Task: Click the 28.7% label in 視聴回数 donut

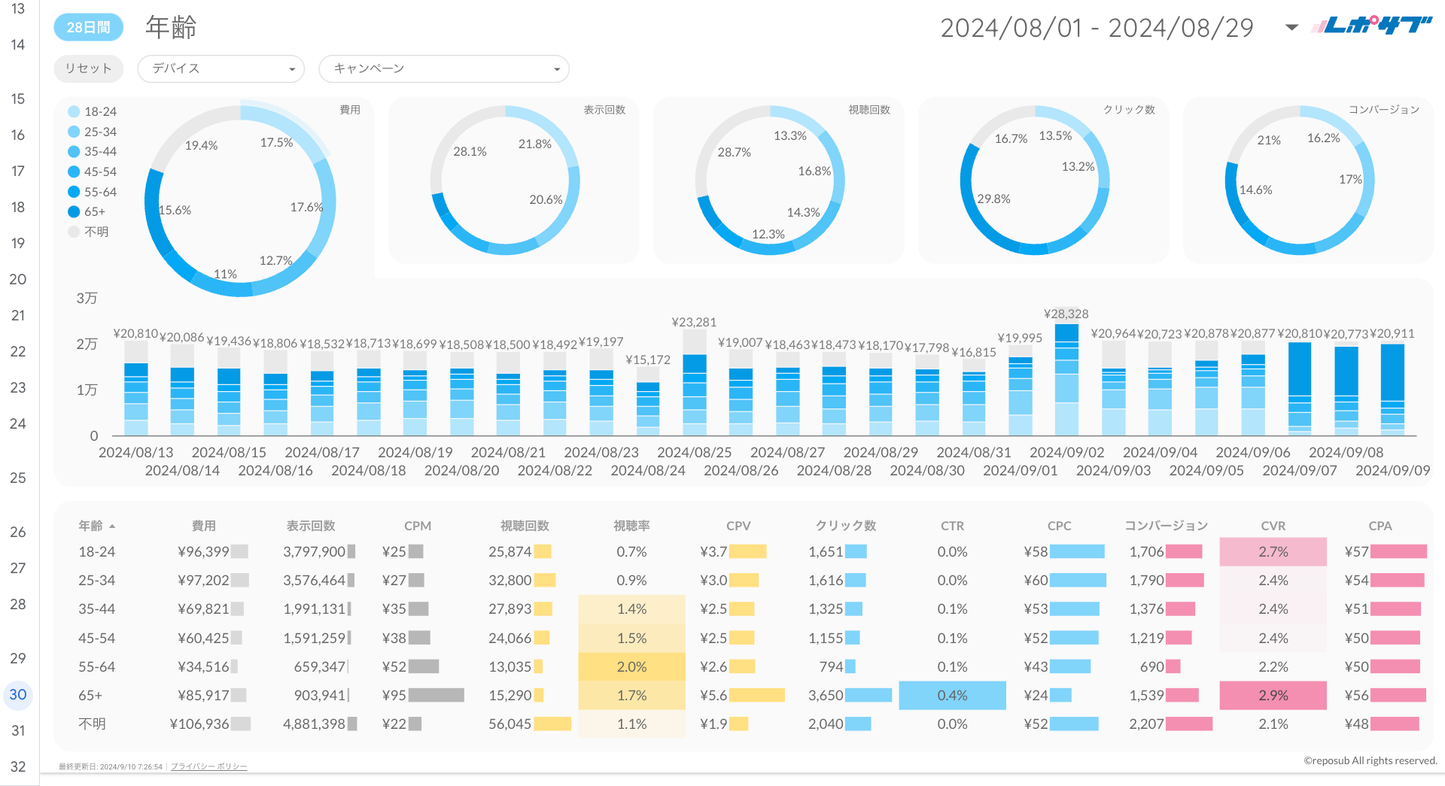Action: 734,152
